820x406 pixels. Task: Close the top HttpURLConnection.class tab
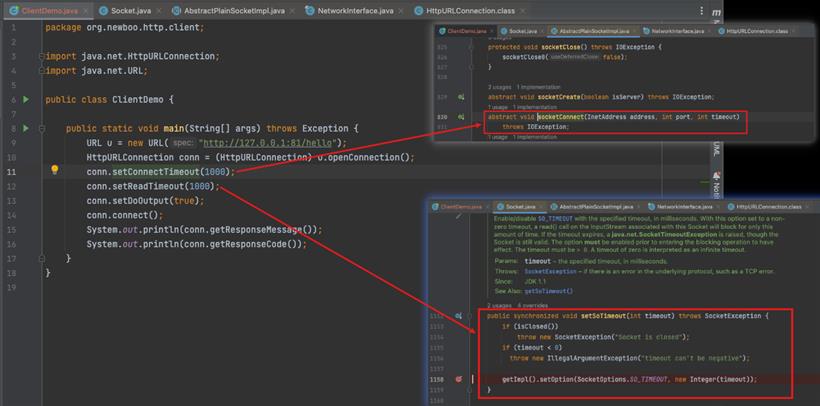coord(521,11)
